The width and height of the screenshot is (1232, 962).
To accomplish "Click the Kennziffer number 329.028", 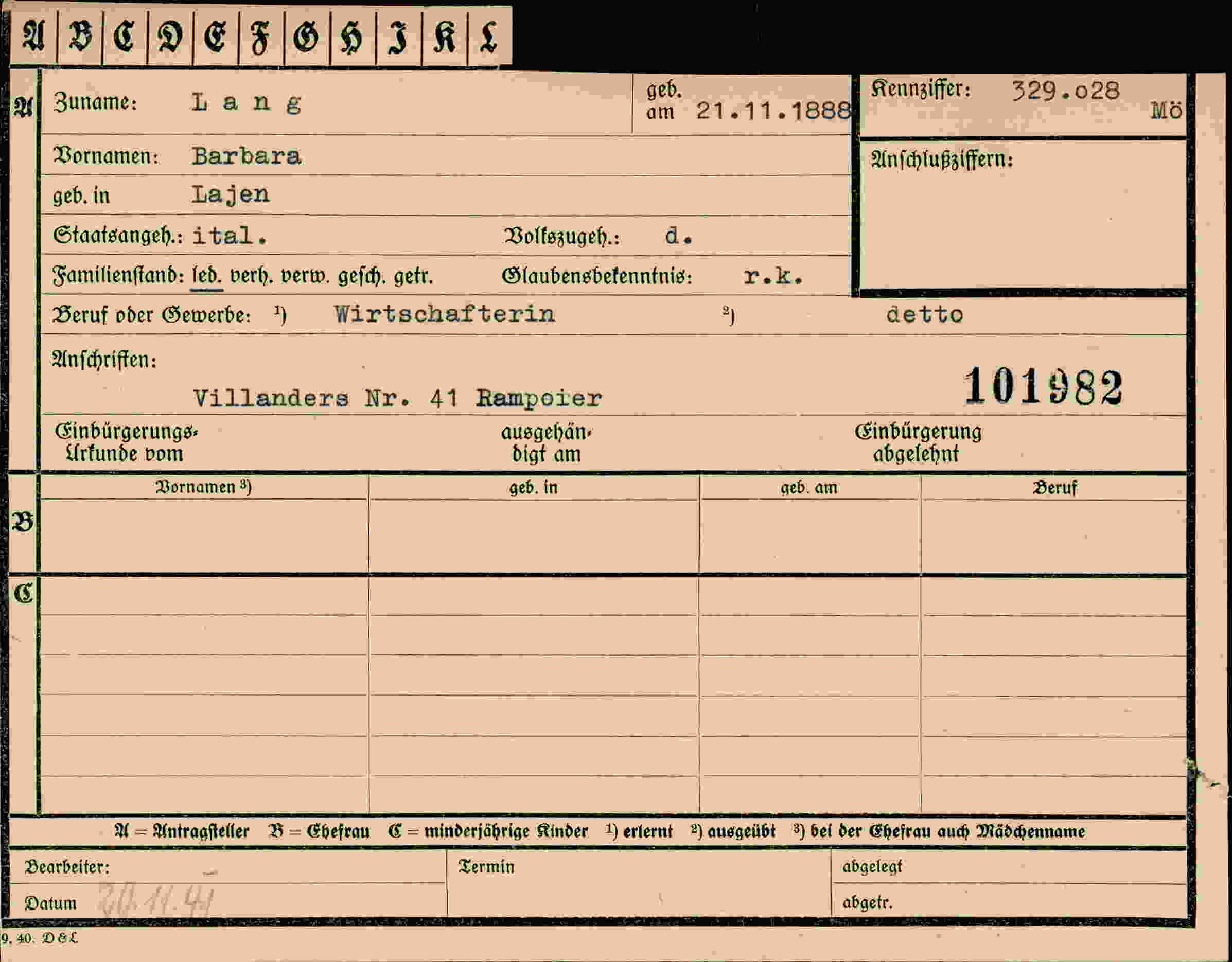I will coord(1065,90).
